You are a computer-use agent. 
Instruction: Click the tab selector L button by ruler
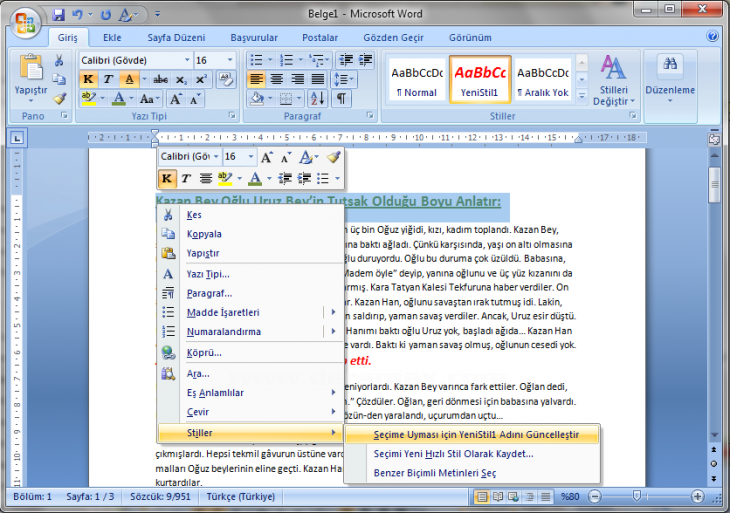17,138
